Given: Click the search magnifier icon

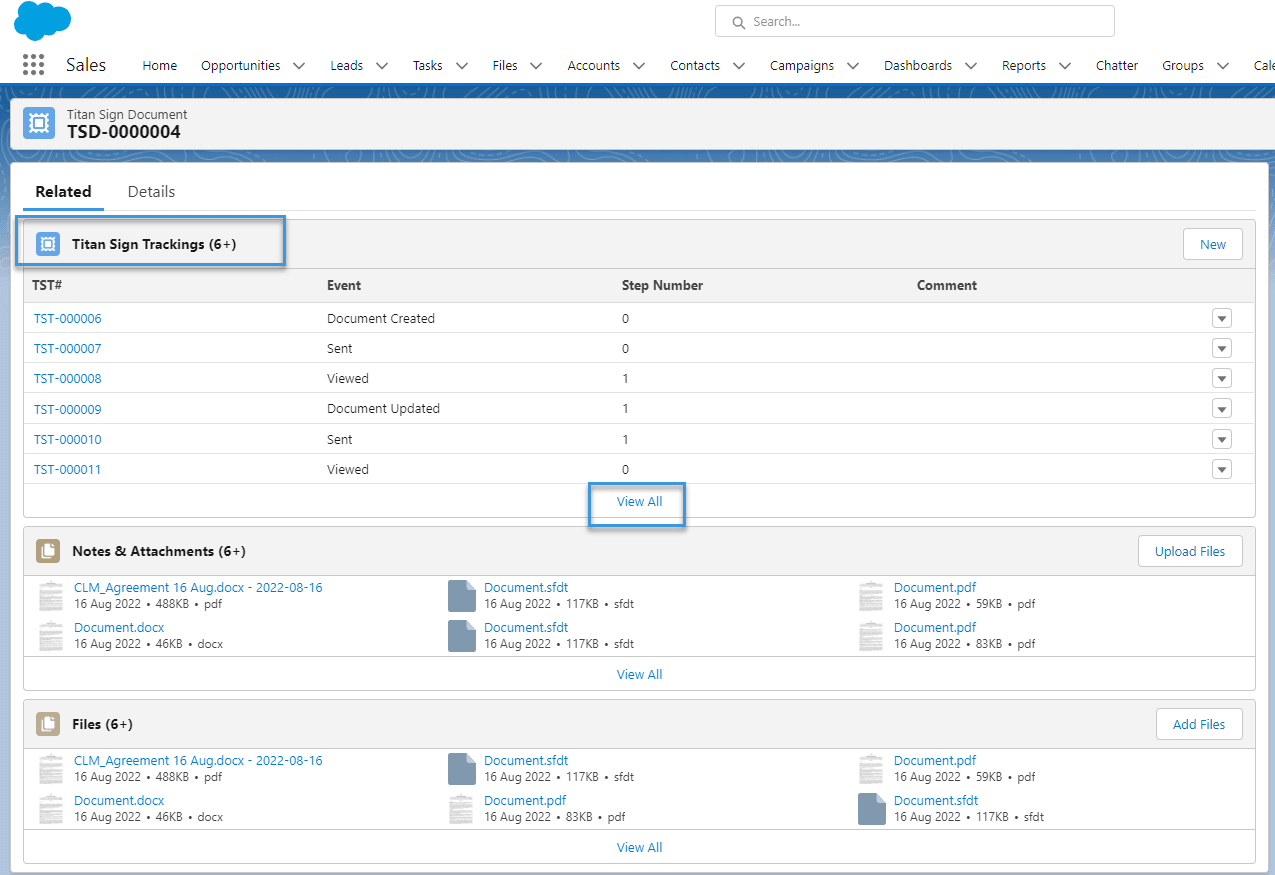Looking at the screenshot, I should click(739, 22).
